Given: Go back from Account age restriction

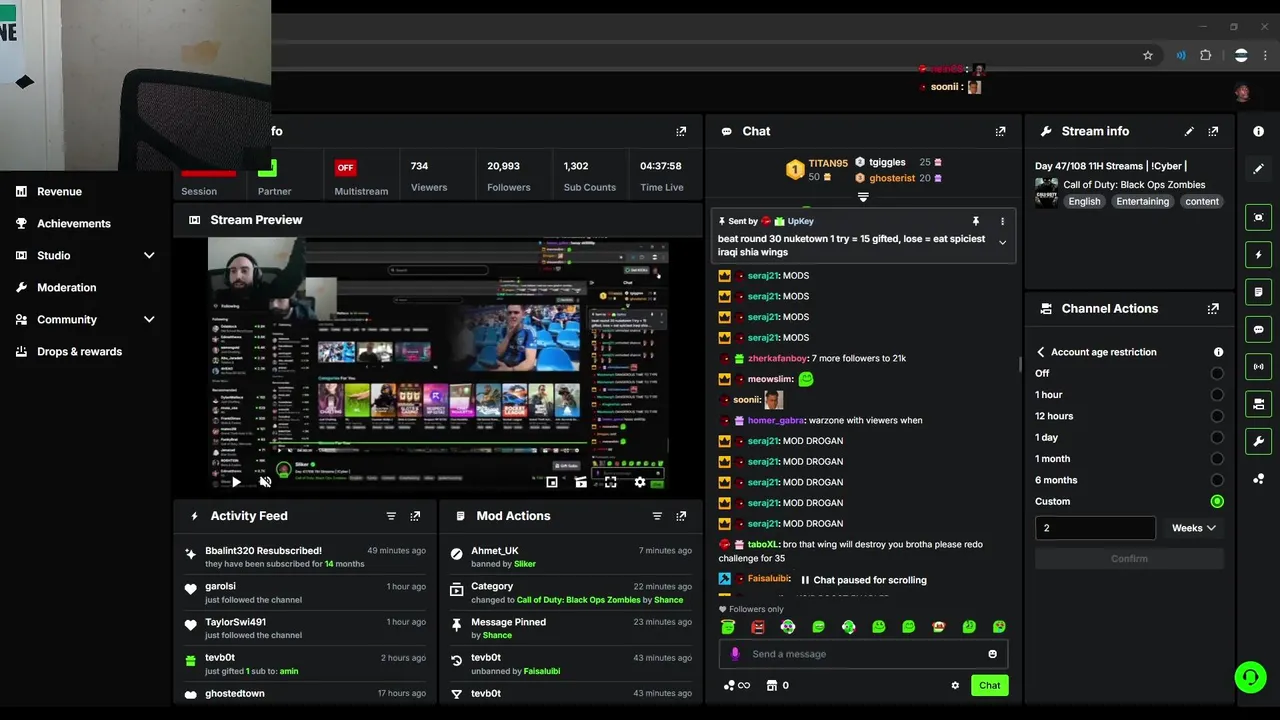Looking at the screenshot, I should pyautogui.click(x=1040, y=352).
